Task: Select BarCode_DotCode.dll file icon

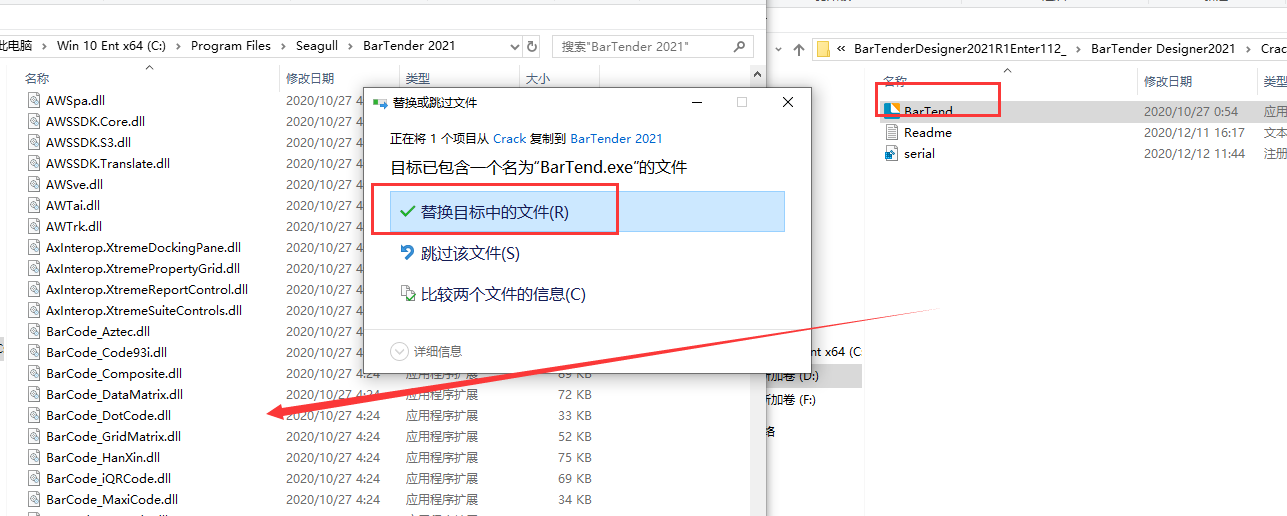Action: tap(35, 415)
